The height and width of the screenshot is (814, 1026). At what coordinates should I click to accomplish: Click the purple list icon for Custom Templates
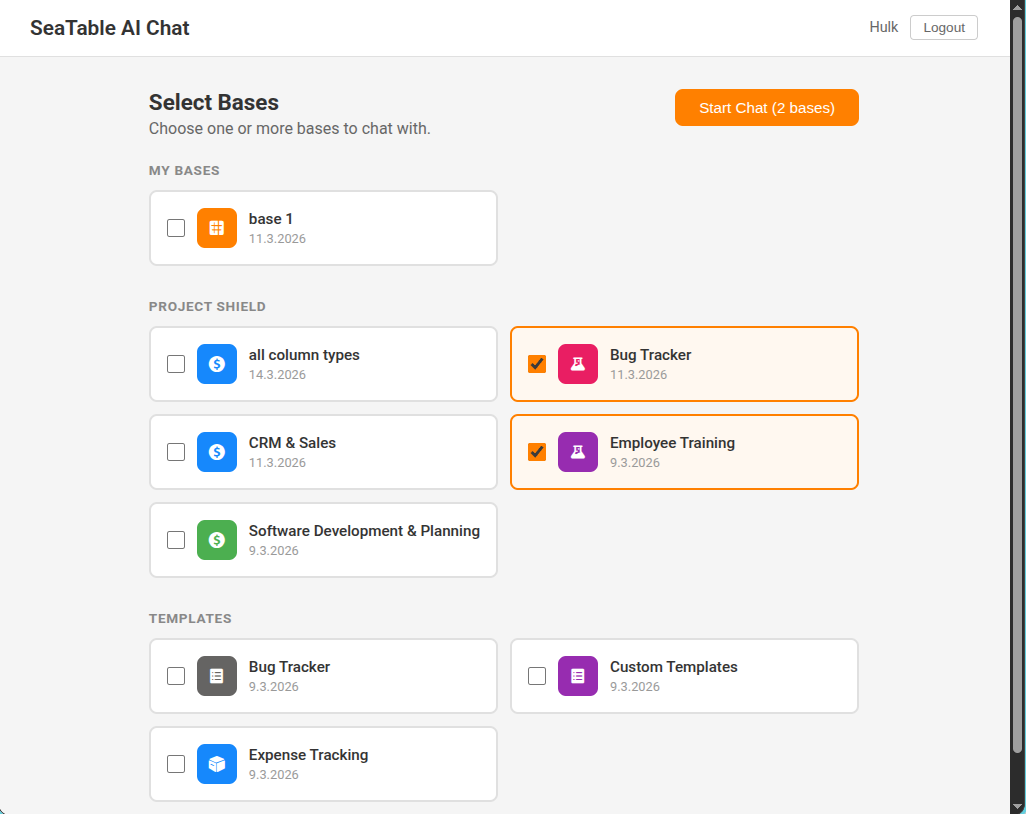578,676
